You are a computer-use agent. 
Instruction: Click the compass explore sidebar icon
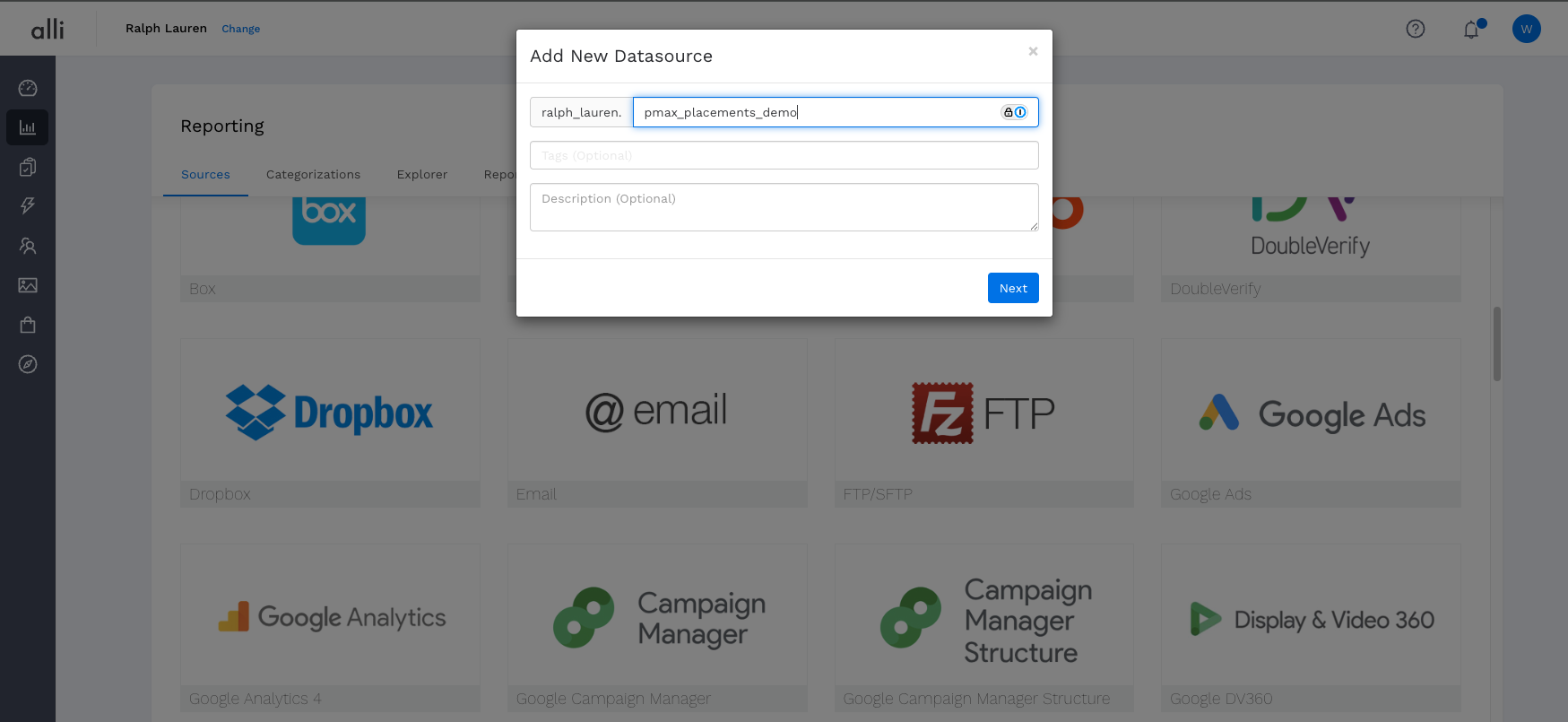pos(28,364)
